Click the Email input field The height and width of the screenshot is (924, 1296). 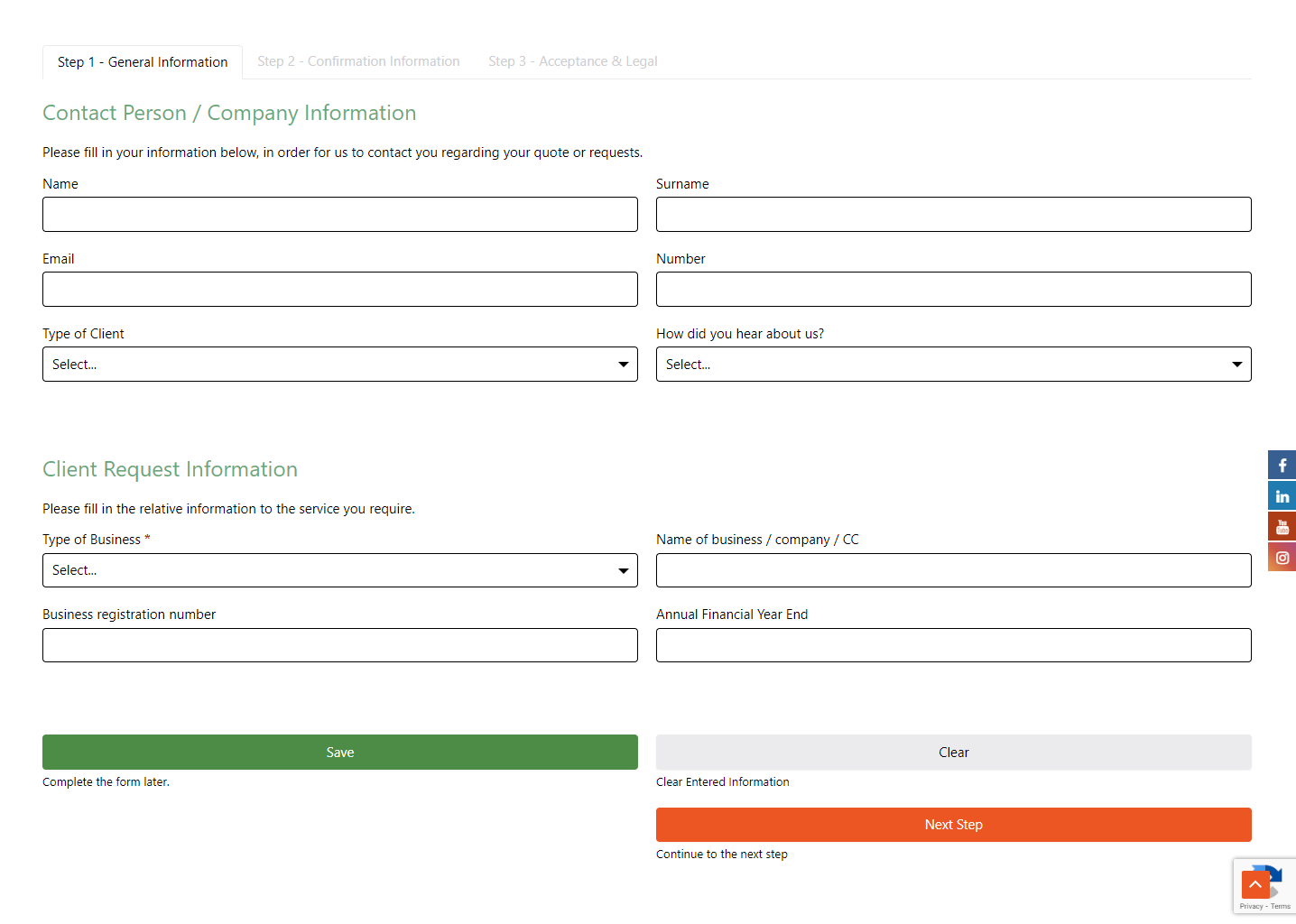point(339,290)
